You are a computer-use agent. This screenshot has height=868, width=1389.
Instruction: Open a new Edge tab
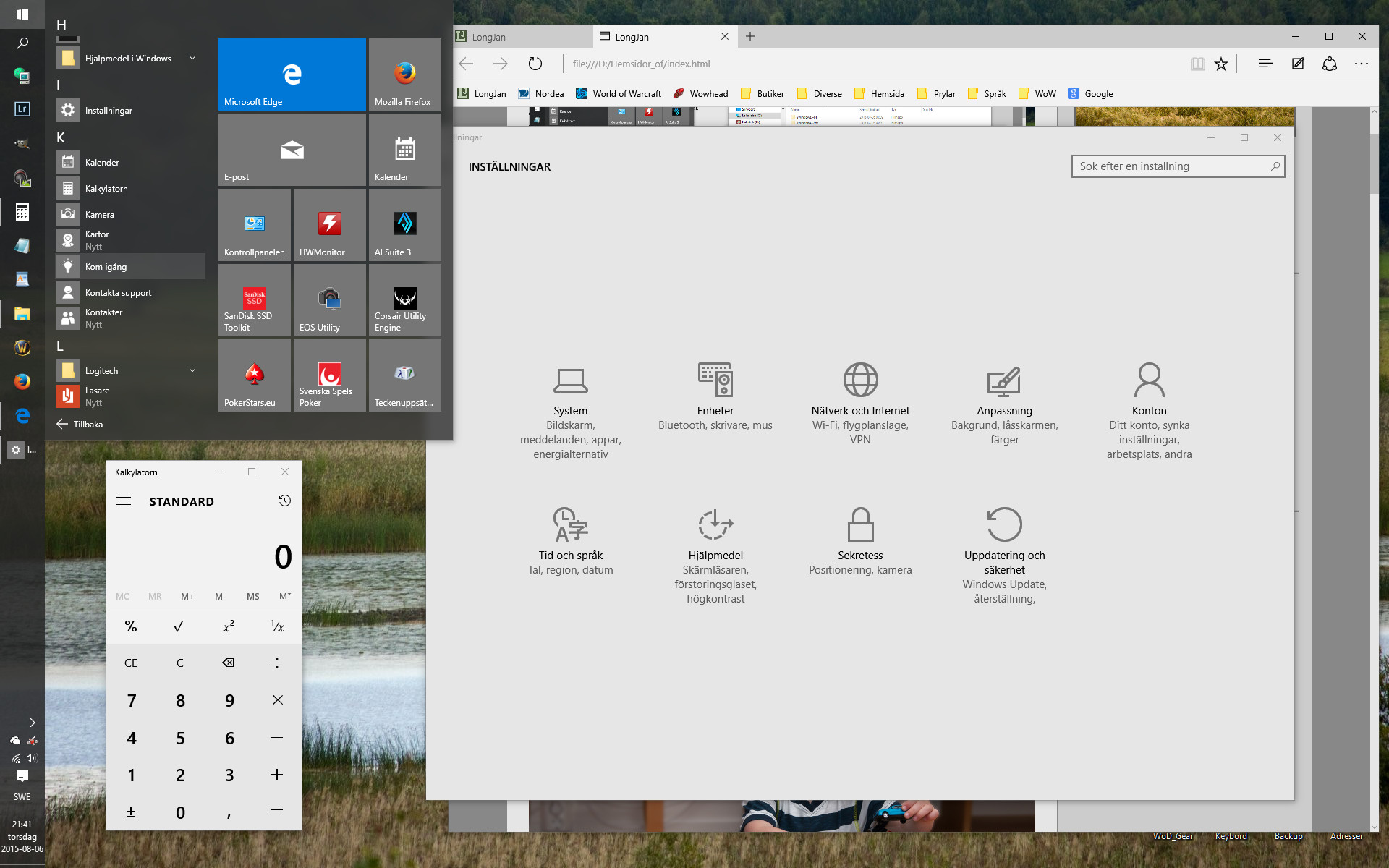(x=750, y=36)
